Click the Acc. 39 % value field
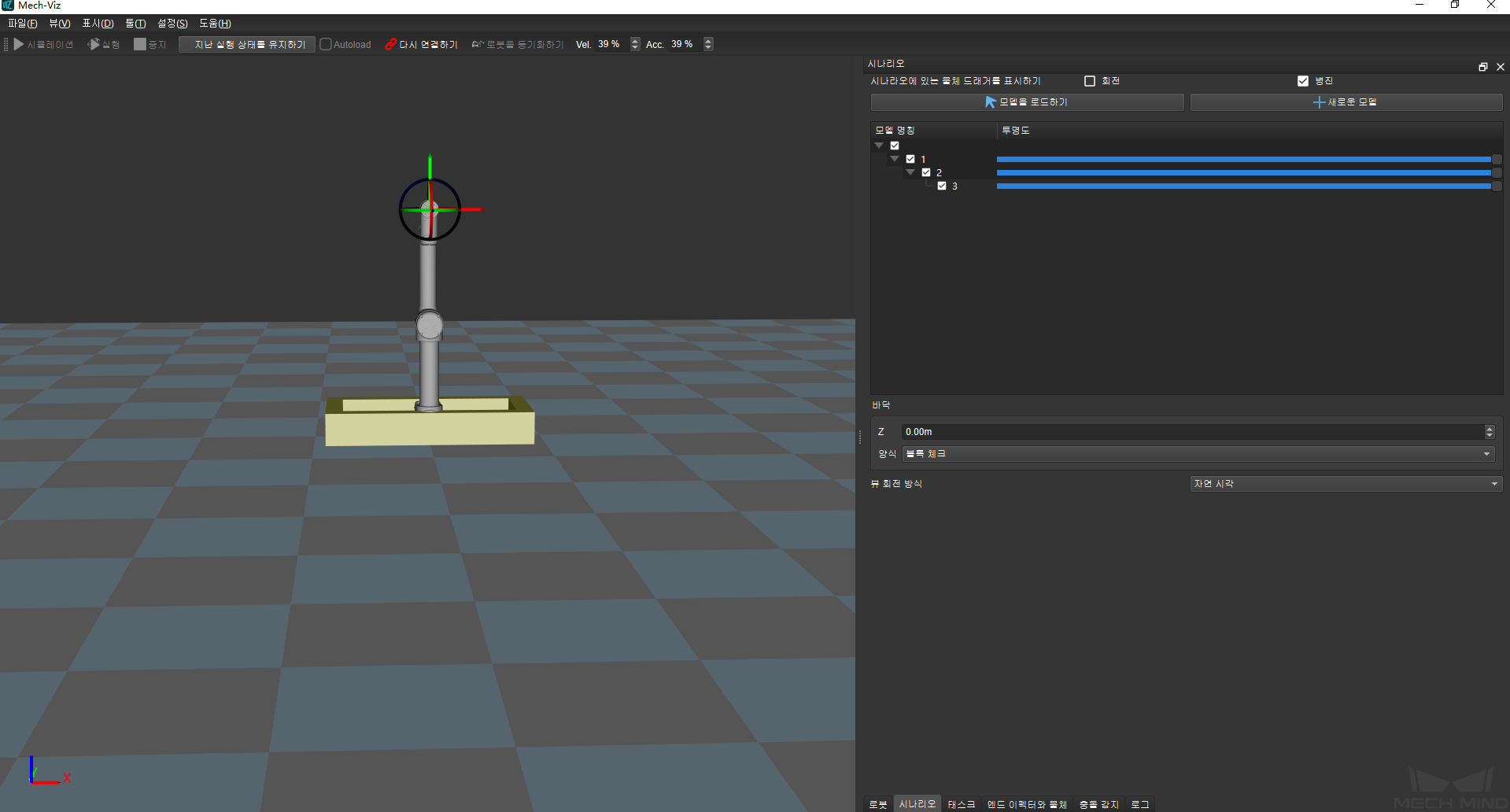The height and width of the screenshot is (812, 1510). click(x=684, y=45)
